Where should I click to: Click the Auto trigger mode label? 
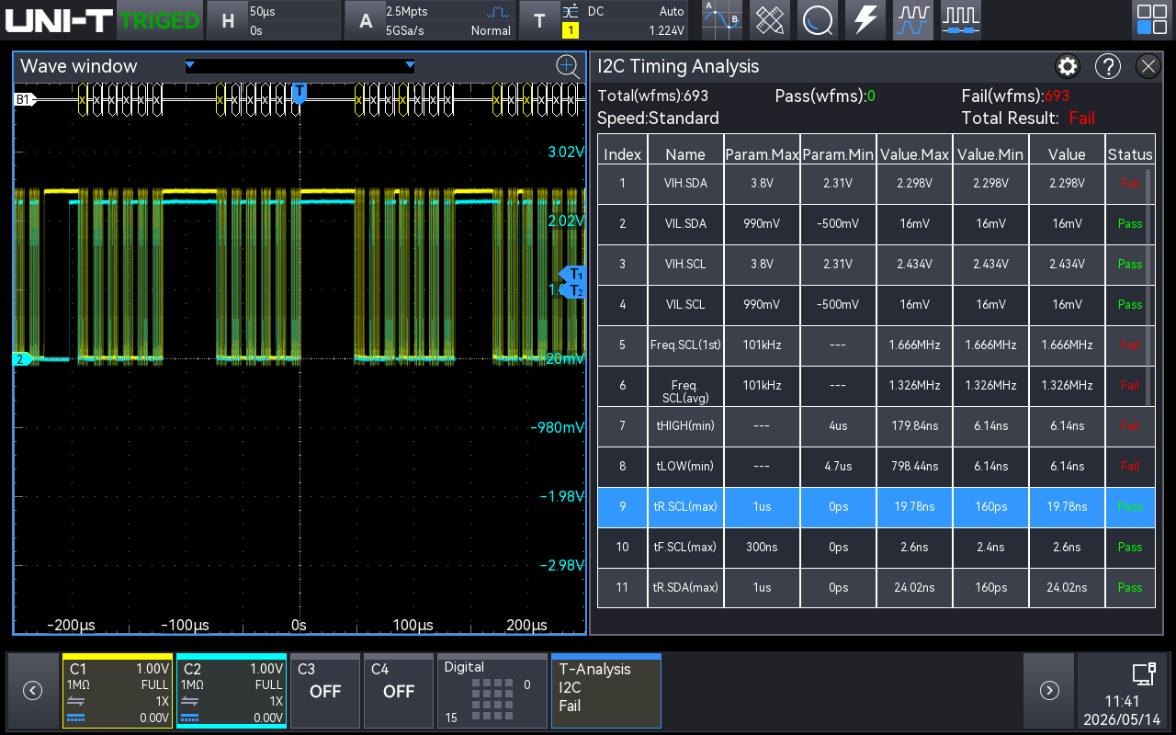pos(671,11)
